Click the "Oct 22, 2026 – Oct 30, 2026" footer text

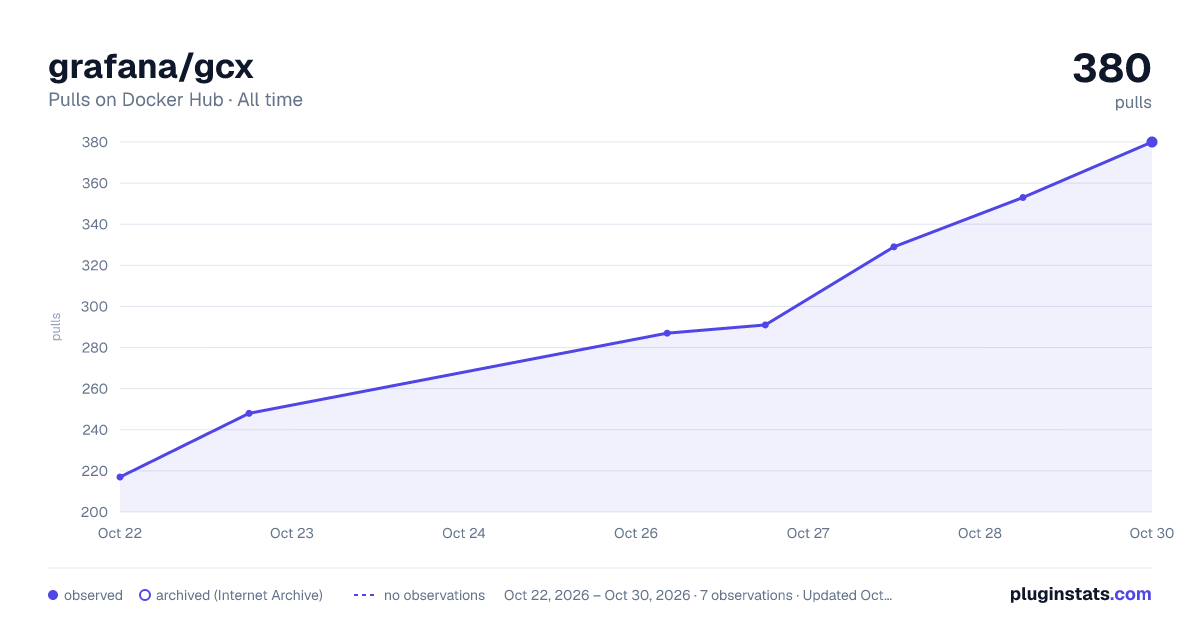[597, 595]
